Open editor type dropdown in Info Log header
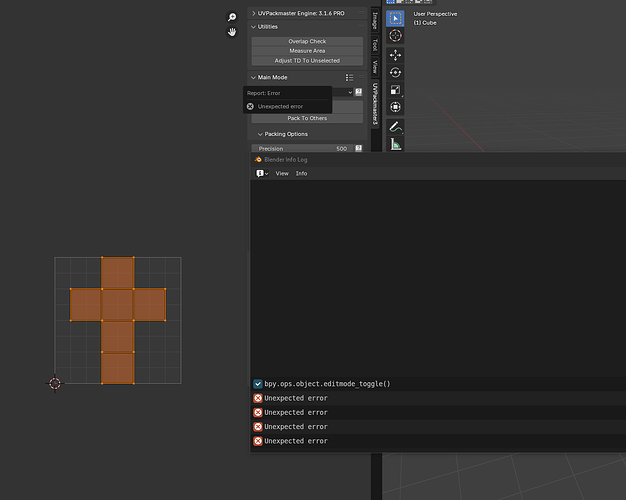626x500 pixels. [262, 173]
